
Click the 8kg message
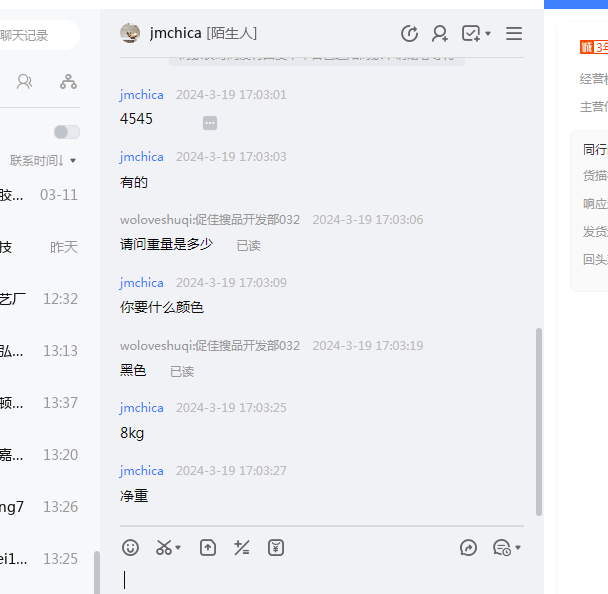point(132,433)
